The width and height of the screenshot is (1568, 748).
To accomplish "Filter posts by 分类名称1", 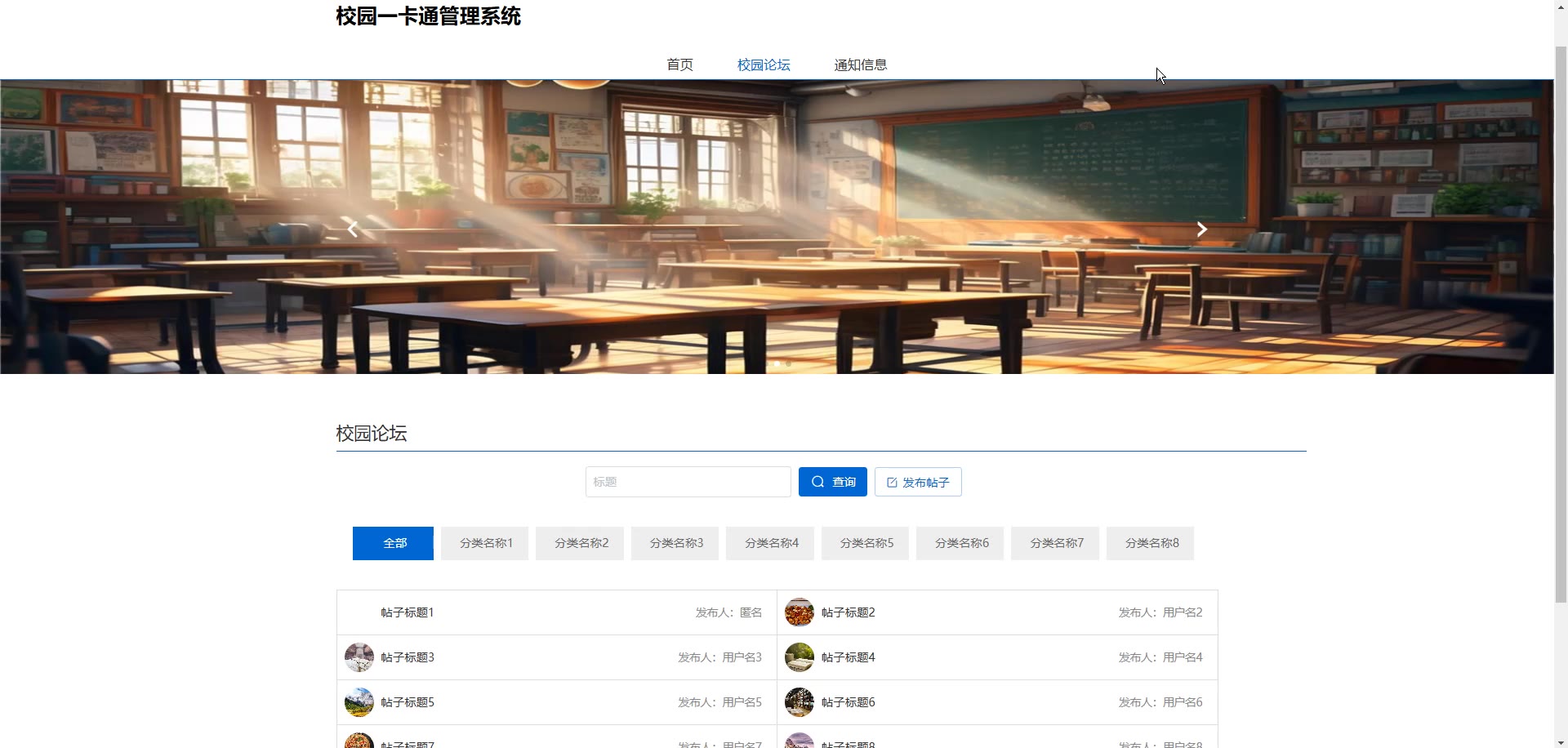I will coord(485,543).
